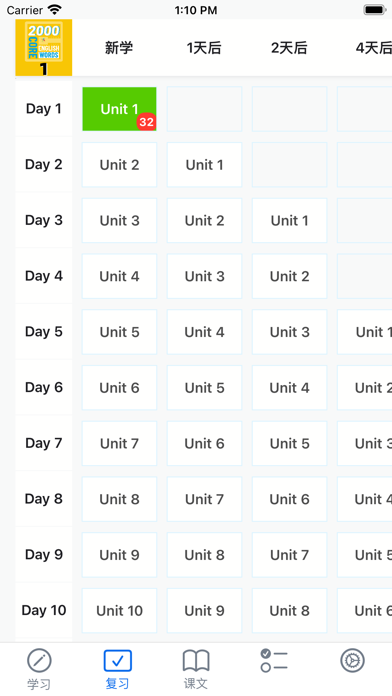Viewport: 392px width, 696px height.
Task: Choose Unit 6 in Day 8 2天后 column
Action: coord(289,499)
